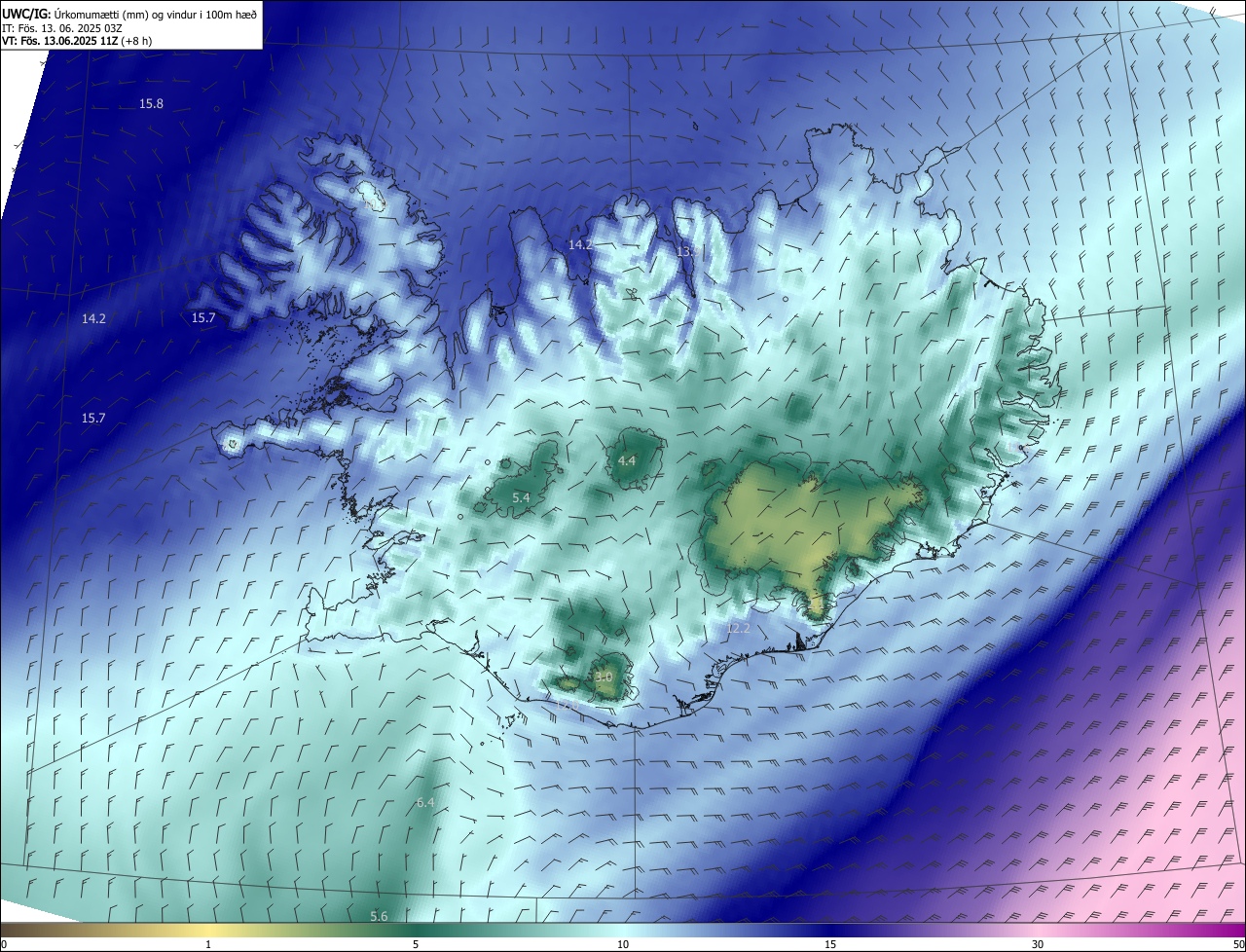Select the 5.6 value above the color scale
This screenshot has height=952, width=1246.
pyautogui.click(x=379, y=916)
